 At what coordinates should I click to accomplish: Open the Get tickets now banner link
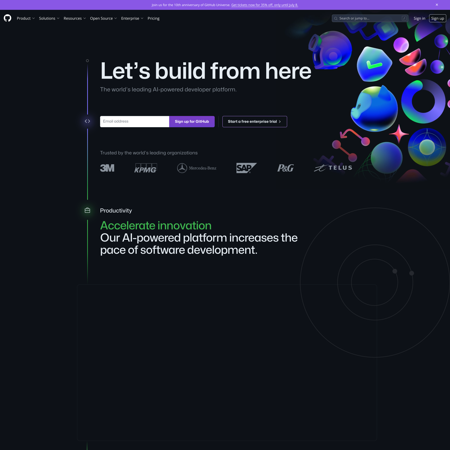tap(264, 5)
